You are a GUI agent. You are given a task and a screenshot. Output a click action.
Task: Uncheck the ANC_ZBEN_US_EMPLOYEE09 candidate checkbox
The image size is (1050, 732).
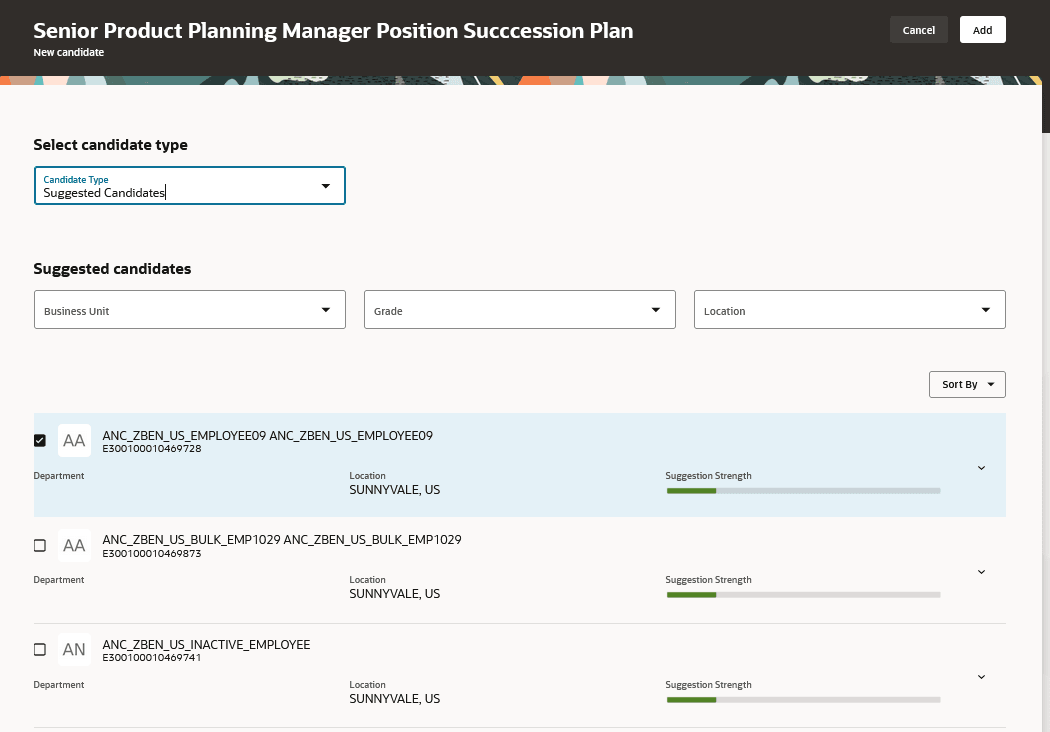40,441
